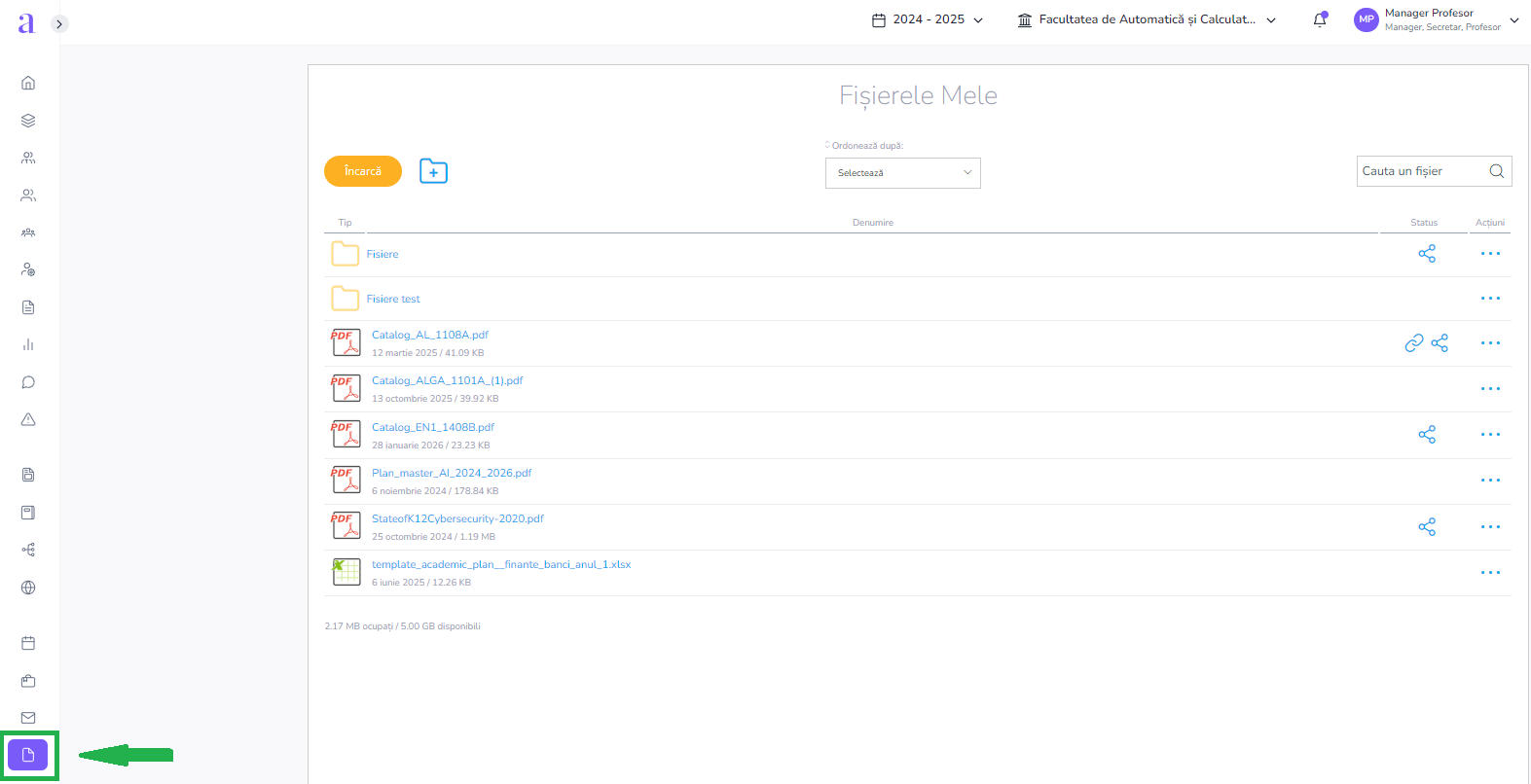This screenshot has height=784, width=1531.
Task: Open home icon in the sidebar
Action: click(x=28, y=83)
